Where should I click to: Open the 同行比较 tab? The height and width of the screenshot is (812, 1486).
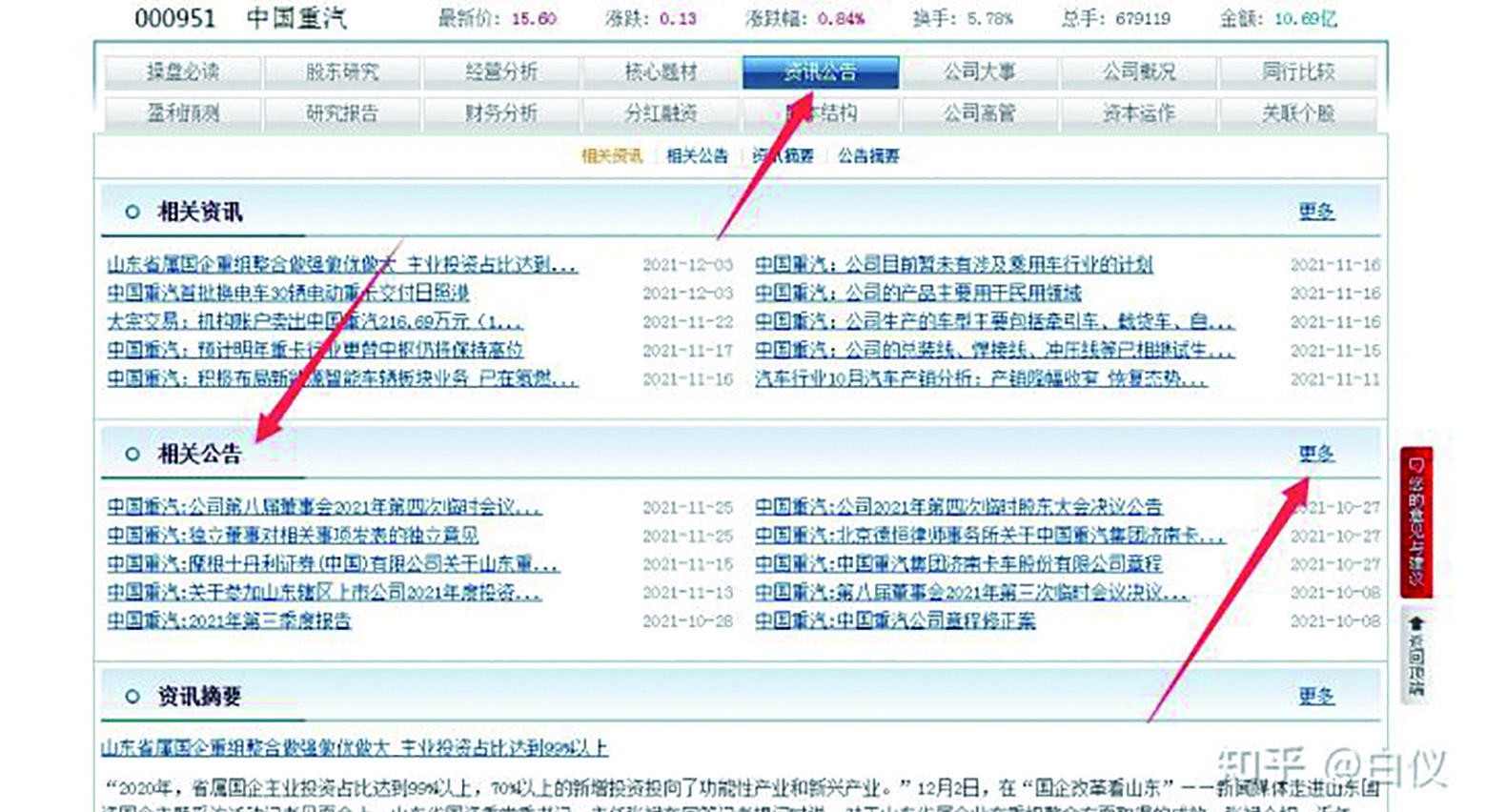pyautogui.click(x=1298, y=71)
